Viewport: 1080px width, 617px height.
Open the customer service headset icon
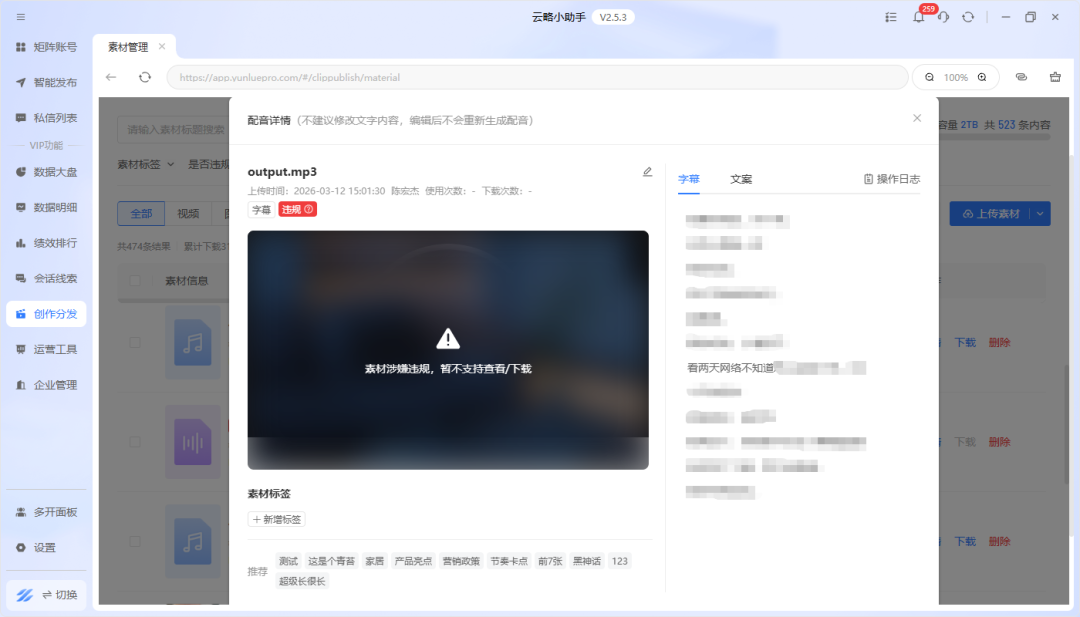(943, 18)
